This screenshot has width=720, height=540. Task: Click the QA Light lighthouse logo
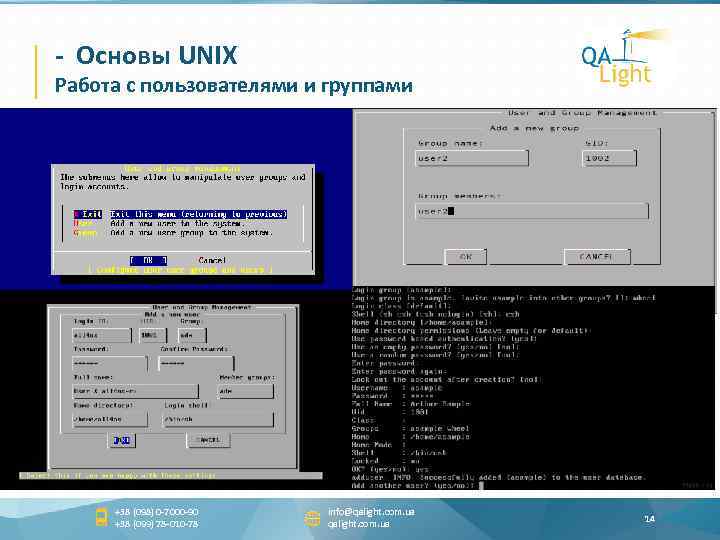[624, 57]
